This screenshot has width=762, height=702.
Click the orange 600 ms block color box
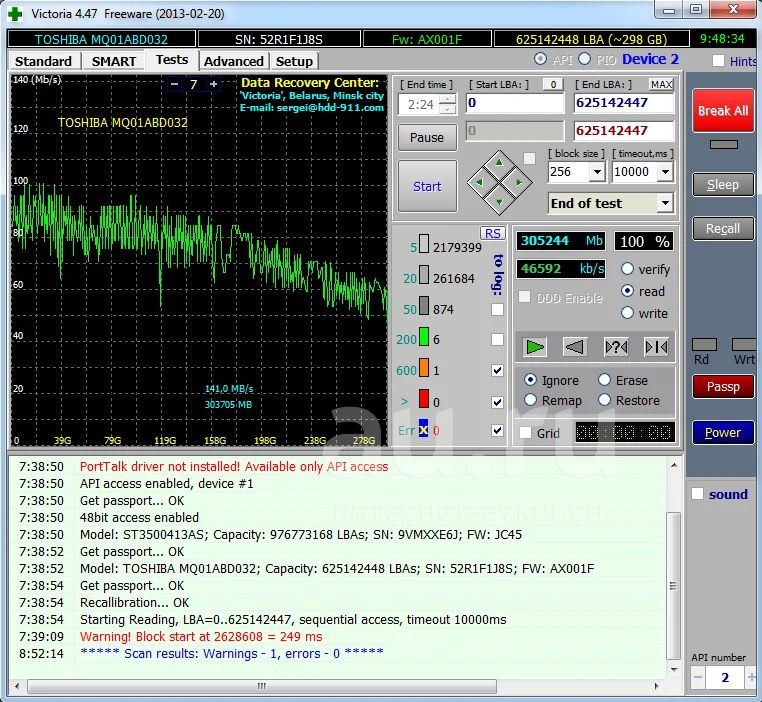(x=424, y=367)
